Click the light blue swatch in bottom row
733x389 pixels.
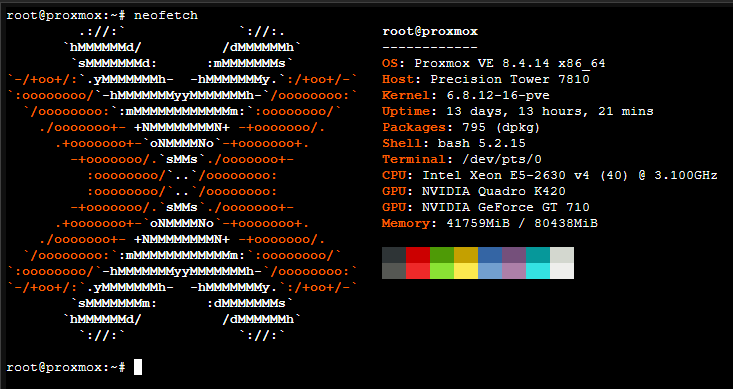click(490, 271)
